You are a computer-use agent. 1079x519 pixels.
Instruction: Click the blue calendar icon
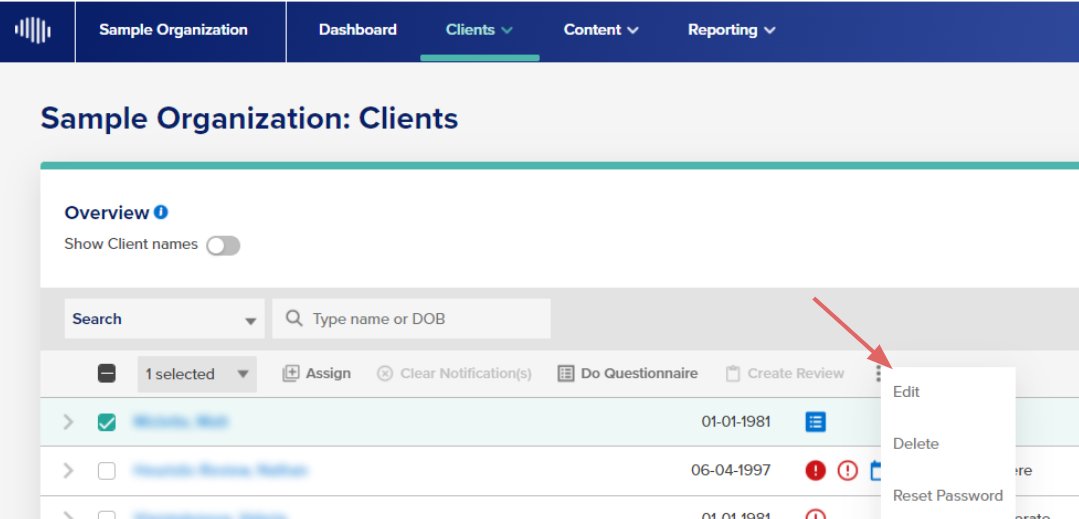(875, 471)
